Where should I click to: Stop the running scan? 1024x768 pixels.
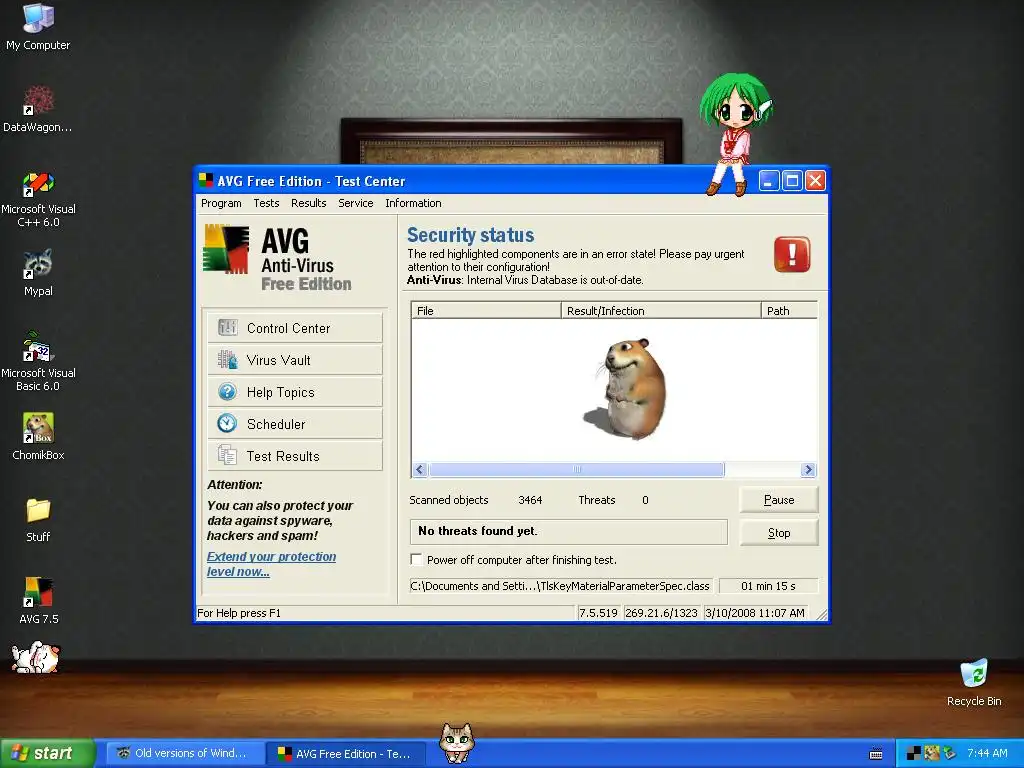click(x=778, y=533)
